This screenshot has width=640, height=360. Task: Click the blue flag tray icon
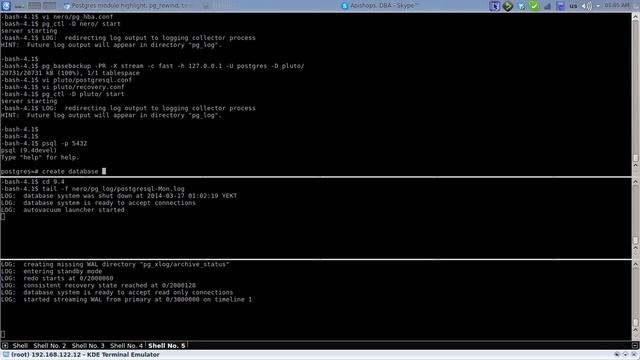(560, 6)
